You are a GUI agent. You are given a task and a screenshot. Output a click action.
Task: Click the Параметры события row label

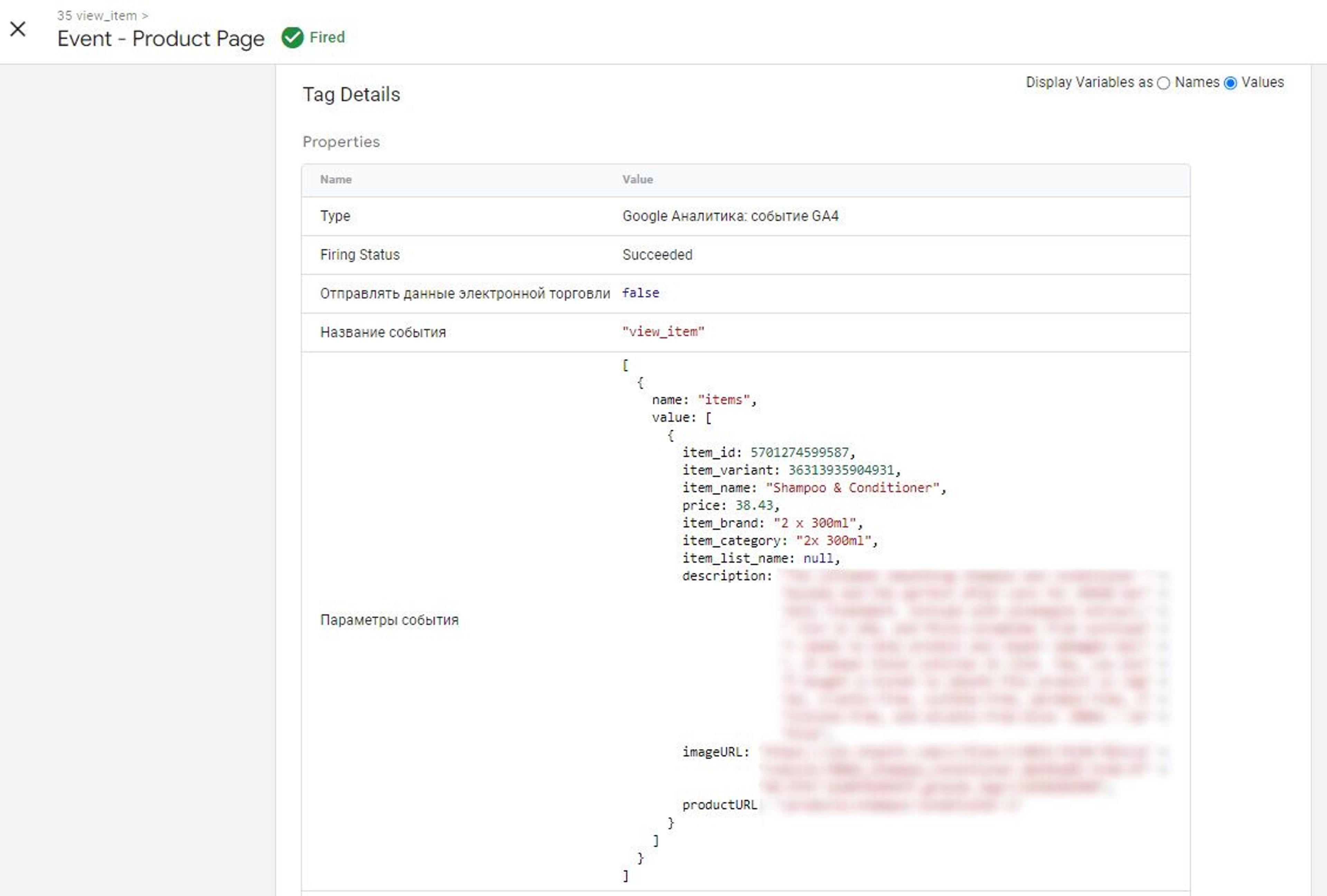pyautogui.click(x=389, y=620)
